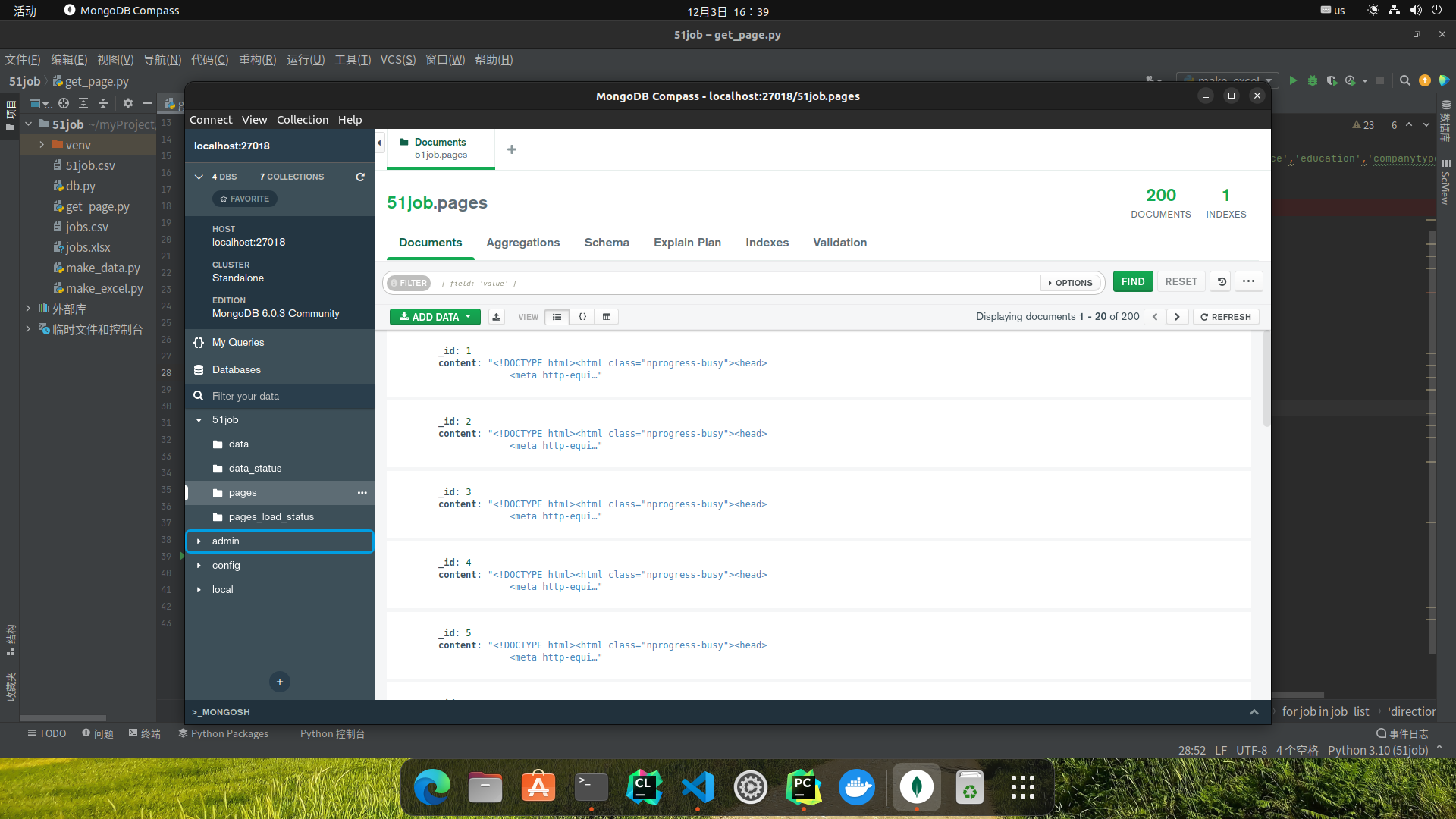The image size is (1456, 819).
Task: Click the export collection icon
Action: [x=497, y=317]
